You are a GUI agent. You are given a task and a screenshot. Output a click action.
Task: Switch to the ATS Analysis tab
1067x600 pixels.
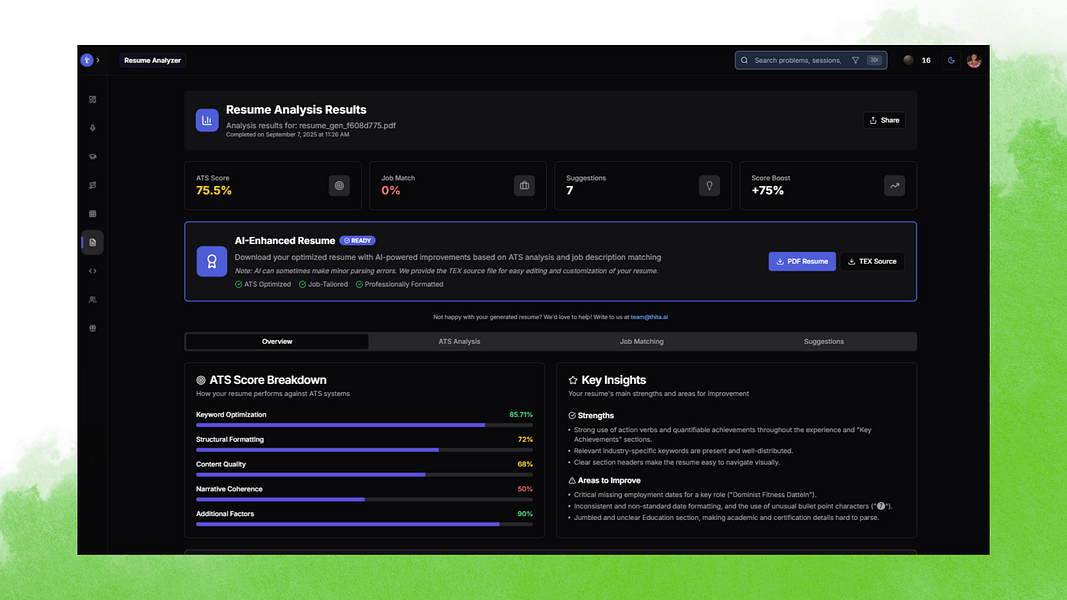(x=459, y=341)
